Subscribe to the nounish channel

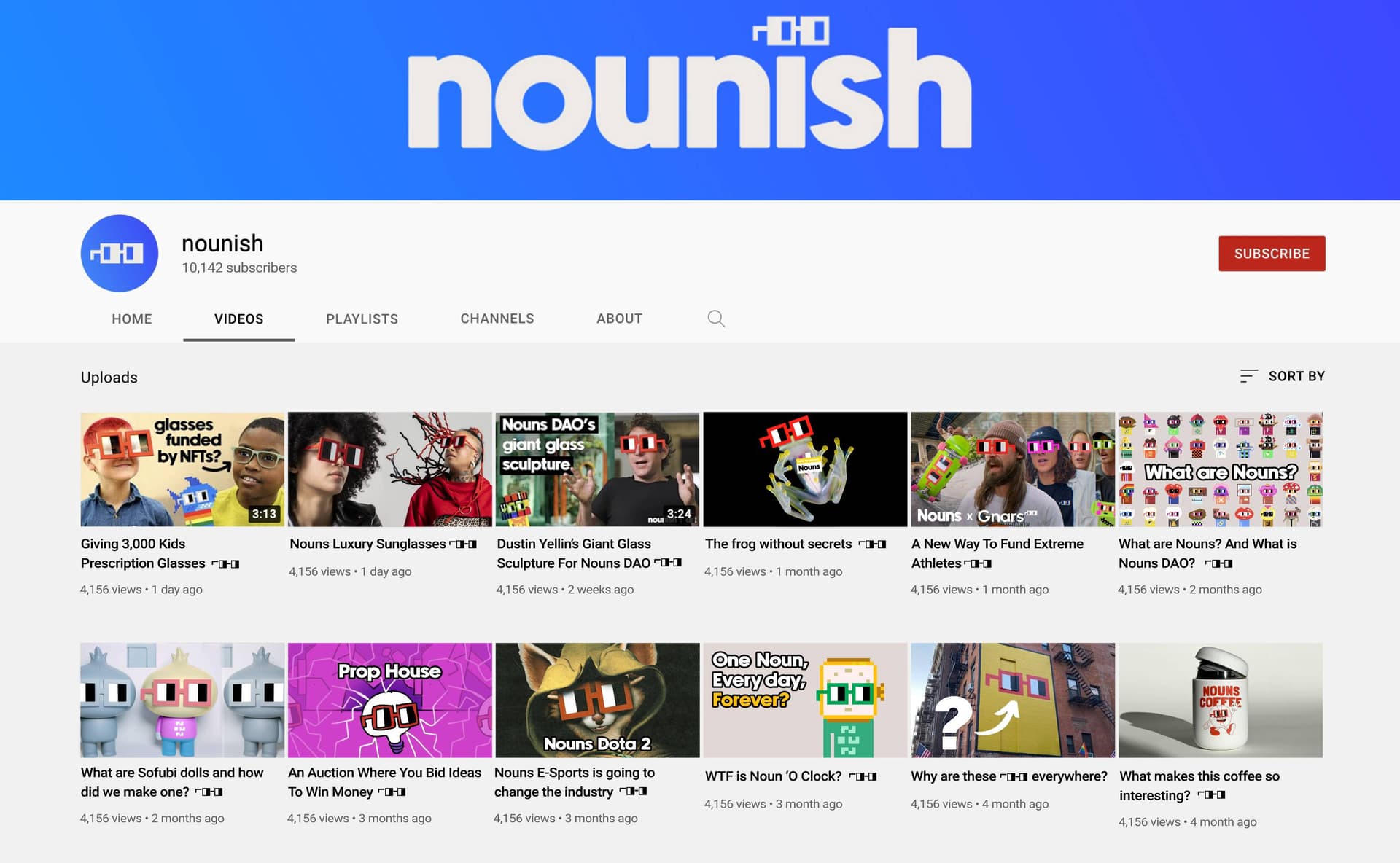[1272, 254]
